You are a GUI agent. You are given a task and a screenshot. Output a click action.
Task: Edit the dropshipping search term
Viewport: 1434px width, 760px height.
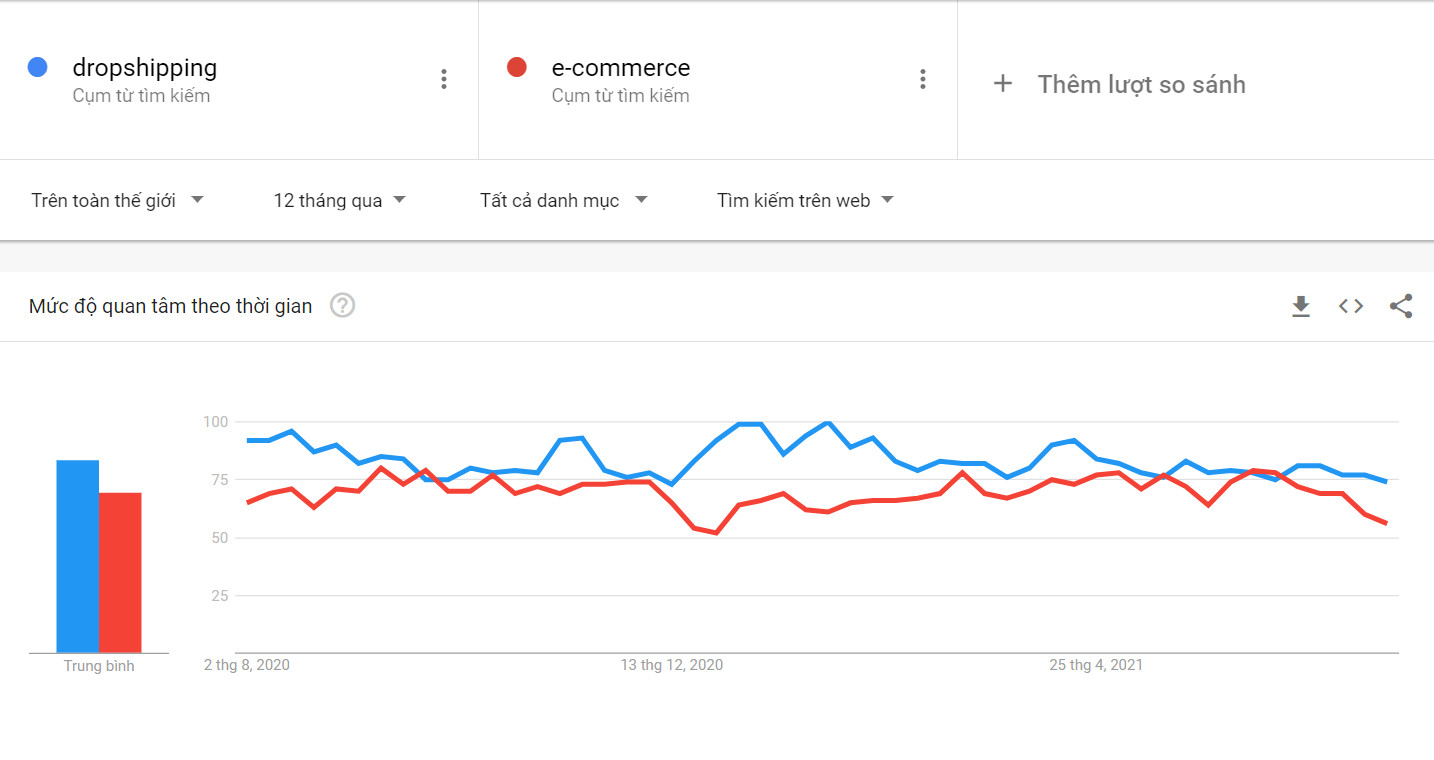[x=145, y=68]
